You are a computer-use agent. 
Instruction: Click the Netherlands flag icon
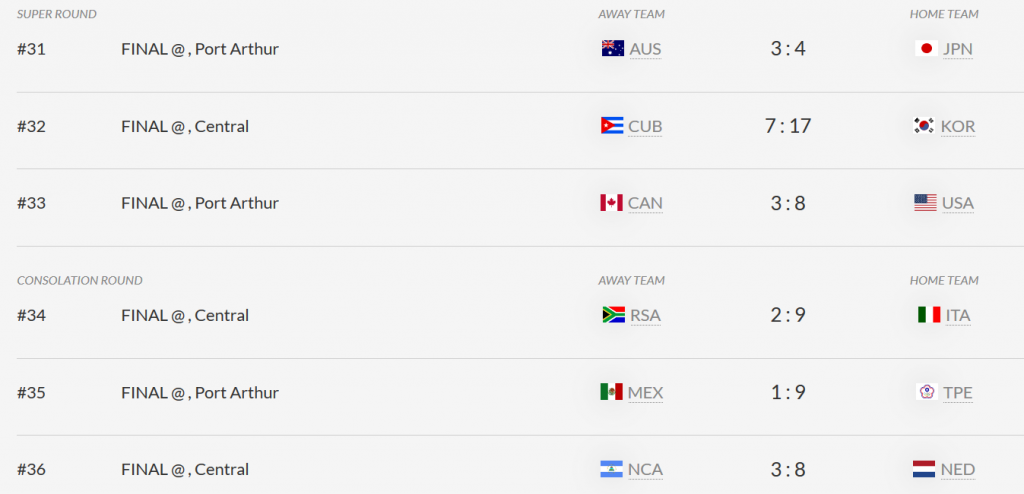tap(924, 469)
